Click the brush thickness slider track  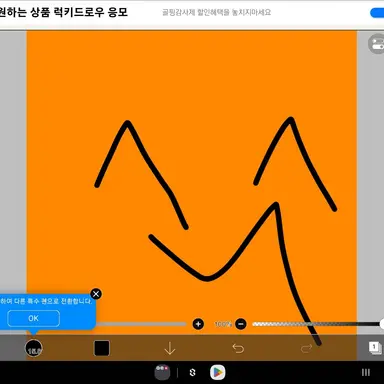pos(141,324)
